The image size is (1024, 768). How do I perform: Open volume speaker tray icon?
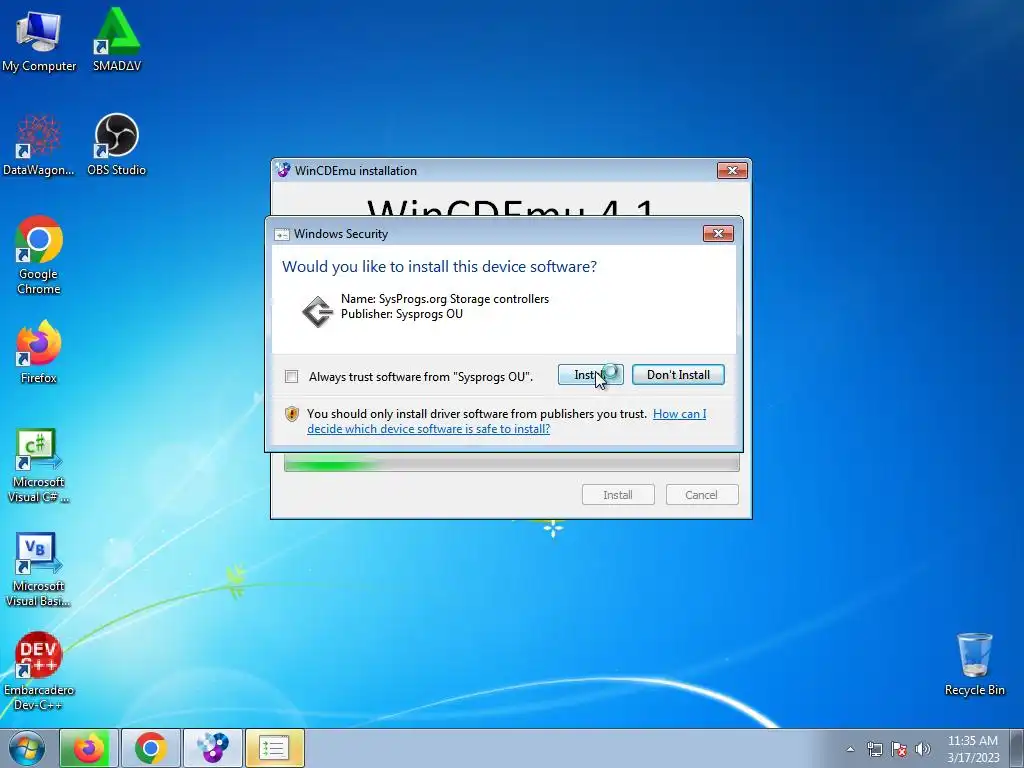click(x=923, y=749)
